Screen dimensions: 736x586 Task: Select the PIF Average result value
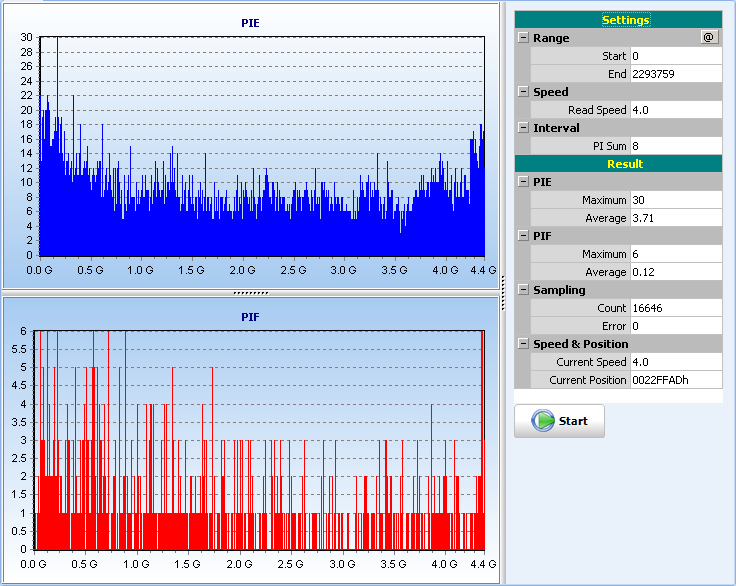click(x=675, y=272)
